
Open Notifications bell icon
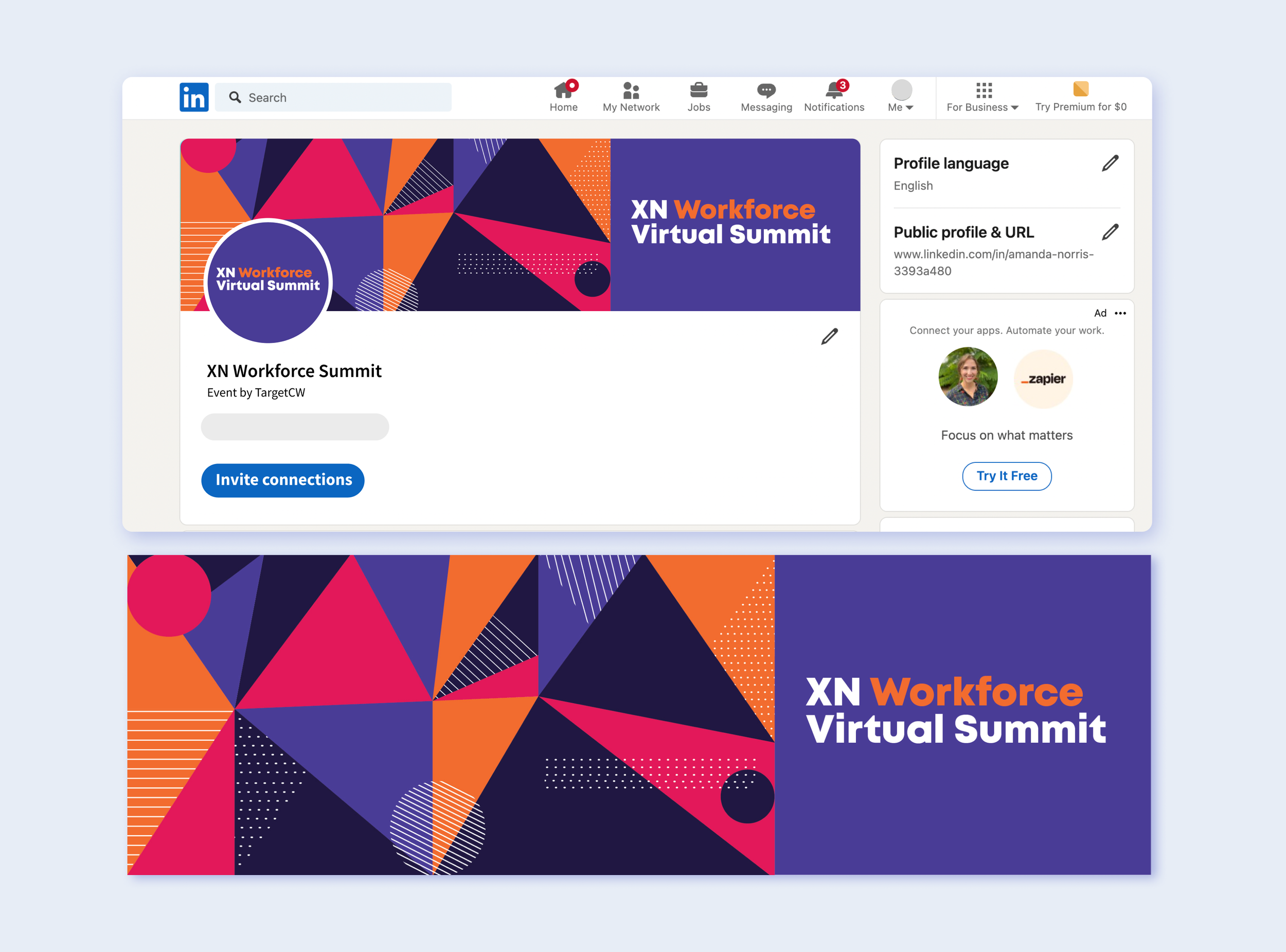tap(833, 91)
